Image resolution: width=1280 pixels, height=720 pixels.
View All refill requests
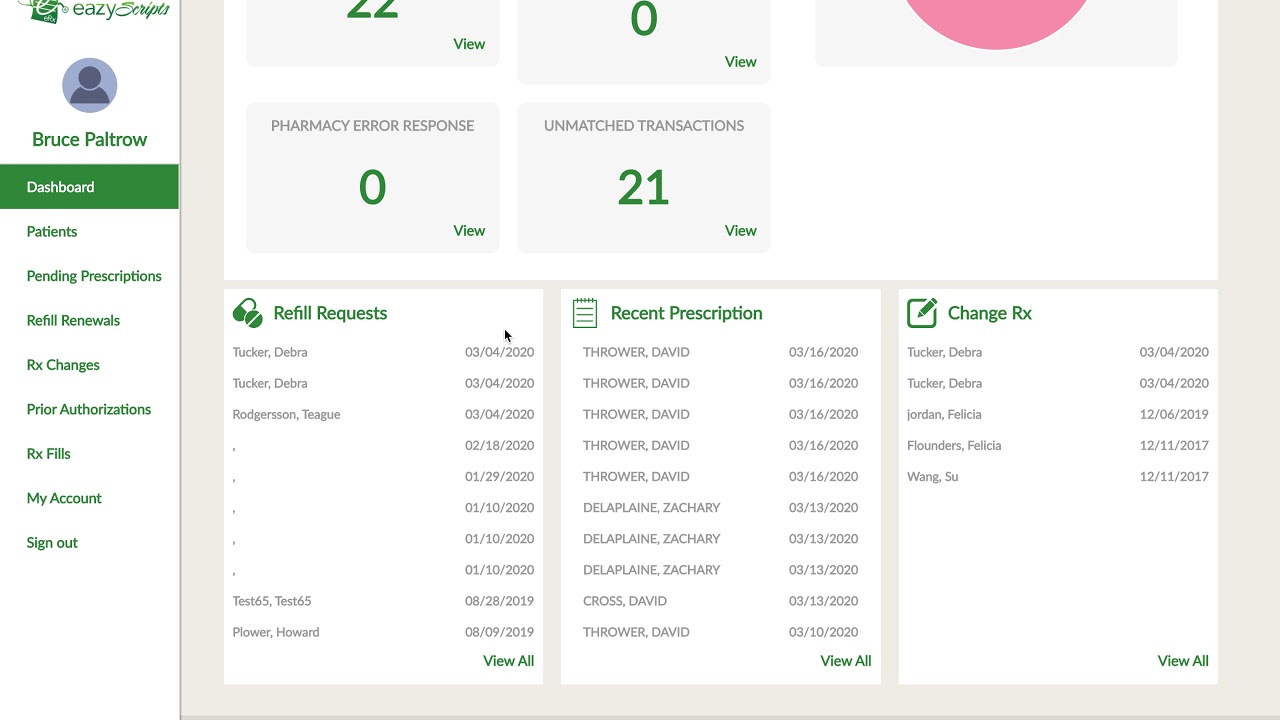click(508, 661)
